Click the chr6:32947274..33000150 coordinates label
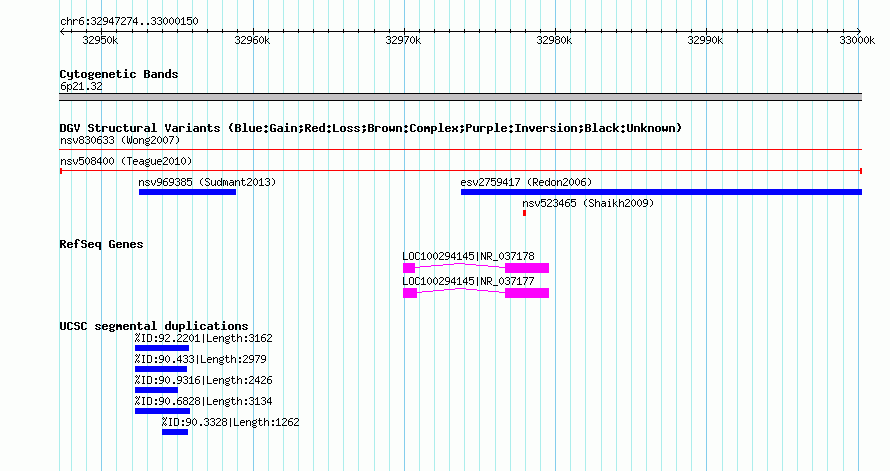 point(129,22)
